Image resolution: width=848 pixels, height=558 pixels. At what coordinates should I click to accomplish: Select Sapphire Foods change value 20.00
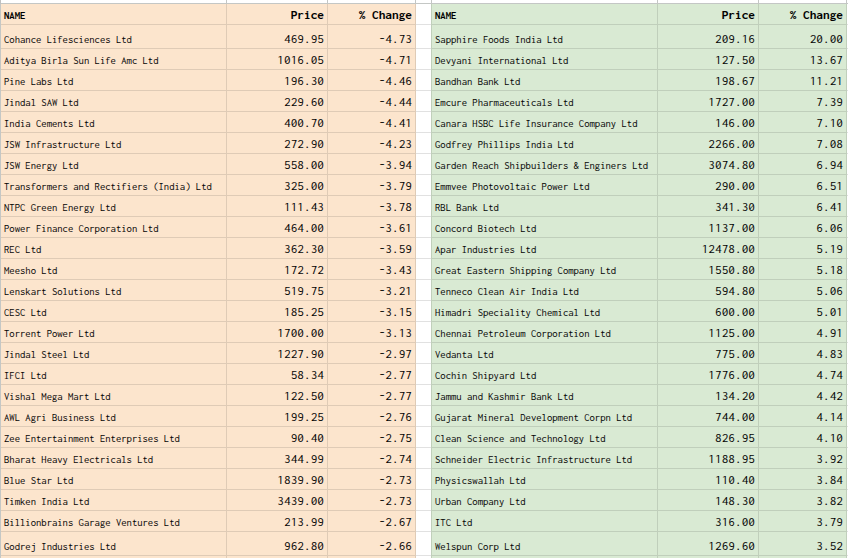826,39
